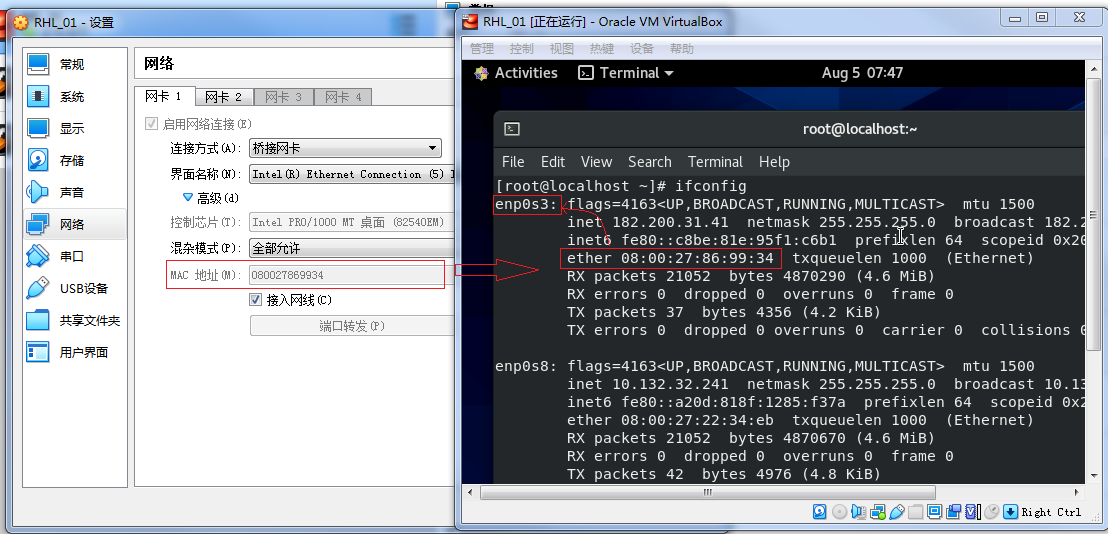The height and width of the screenshot is (534, 1108).
Task: Open the terminal Search menu
Action: 649,162
